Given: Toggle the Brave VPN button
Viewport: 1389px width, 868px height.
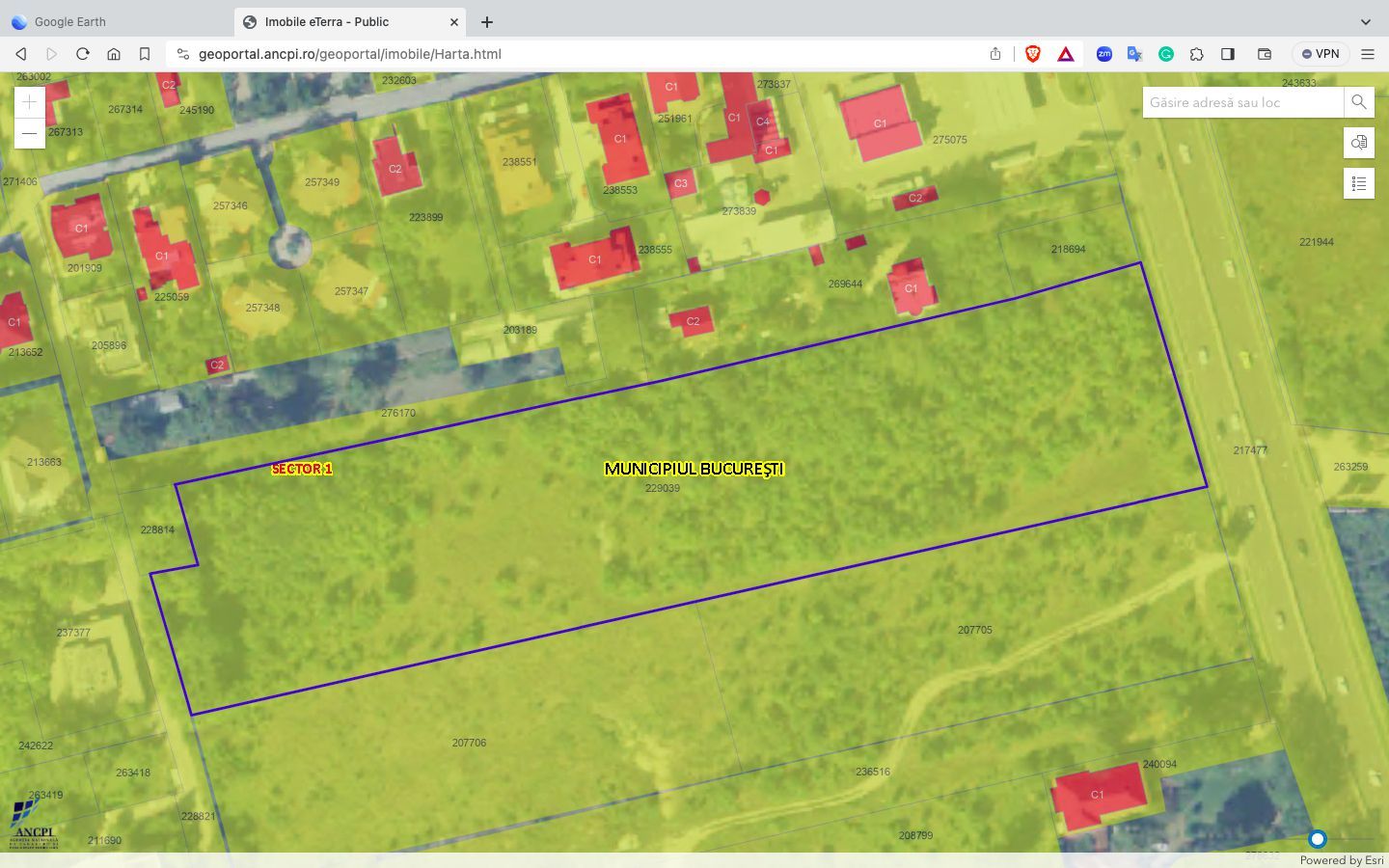Looking at the screenshot, I should [1321, 54].
